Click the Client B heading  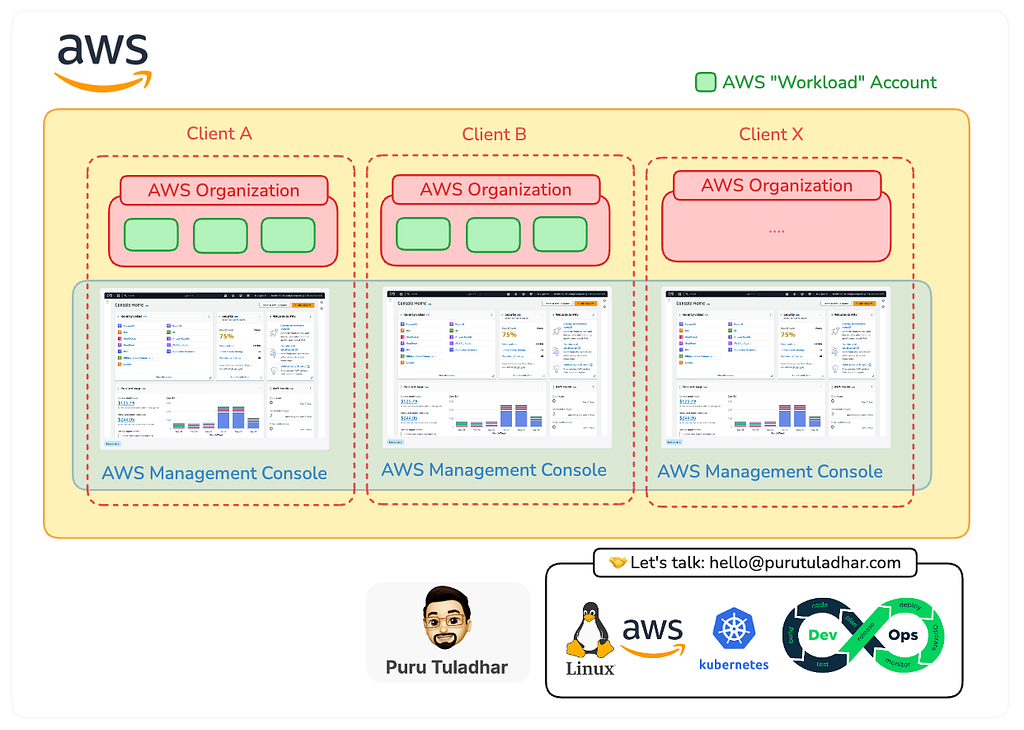(494, 134)
